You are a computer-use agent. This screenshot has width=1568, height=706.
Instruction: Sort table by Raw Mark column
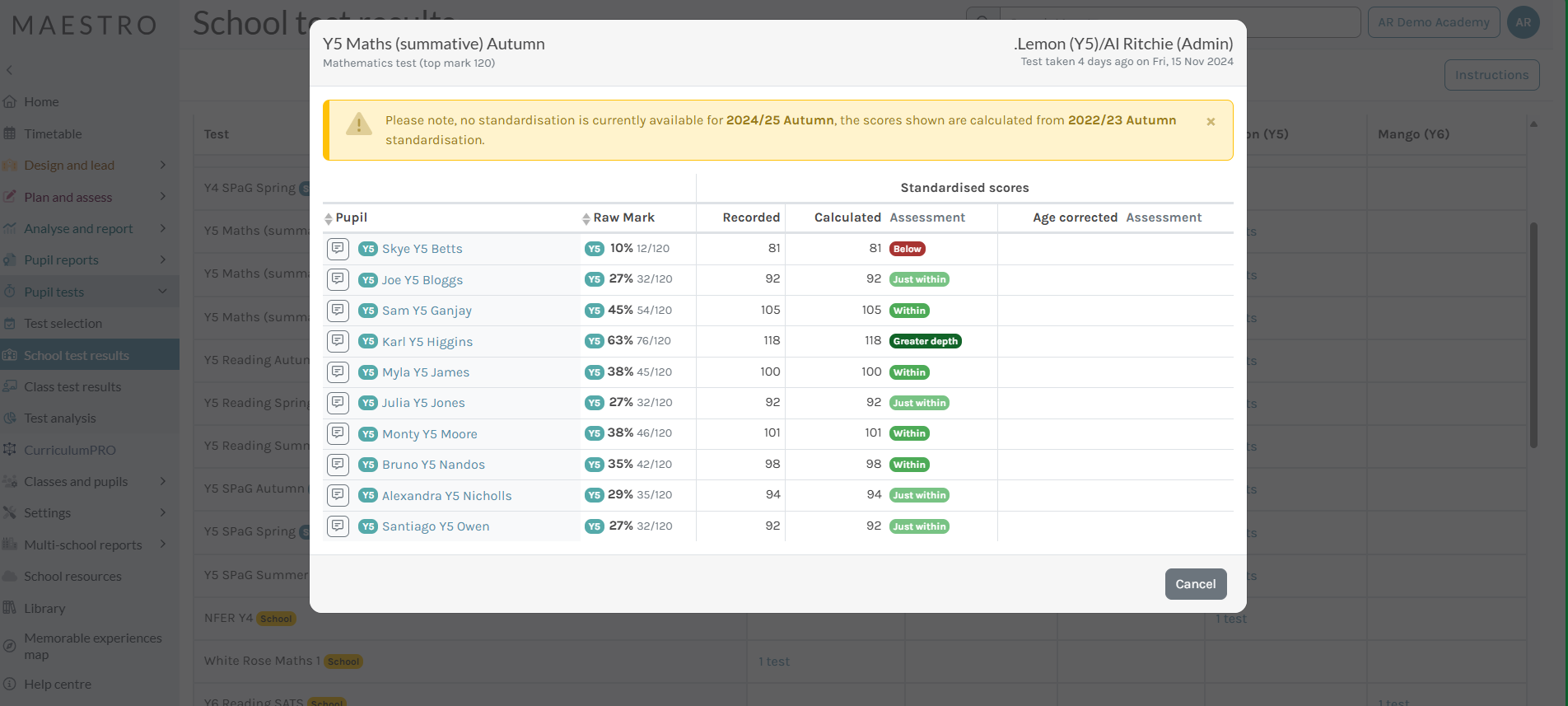point(586,218)
